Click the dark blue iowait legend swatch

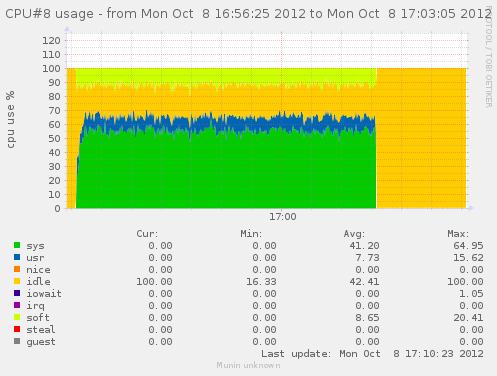[17, 293]
